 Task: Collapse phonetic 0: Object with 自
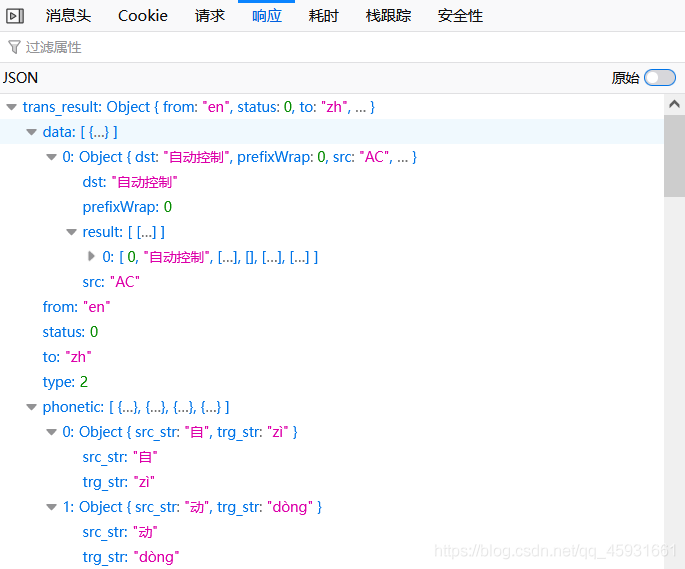click(x=52, y=432)
